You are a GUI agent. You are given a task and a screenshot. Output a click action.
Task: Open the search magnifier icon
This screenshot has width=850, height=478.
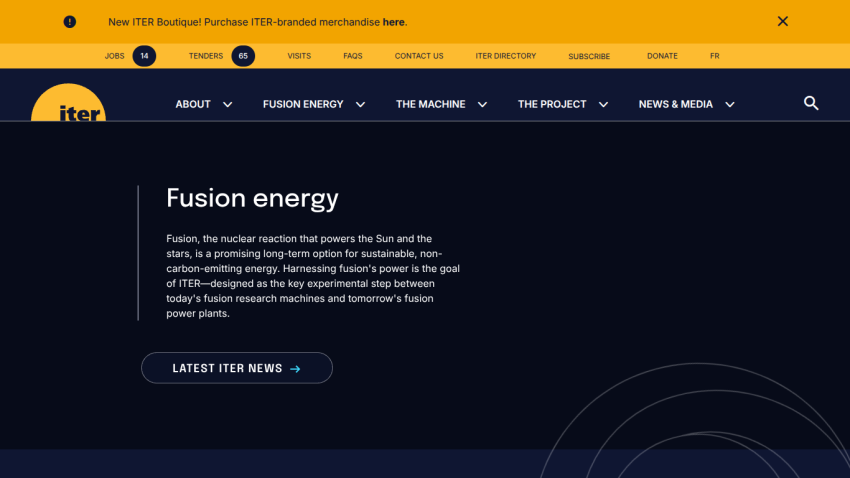tap(811, 103)
